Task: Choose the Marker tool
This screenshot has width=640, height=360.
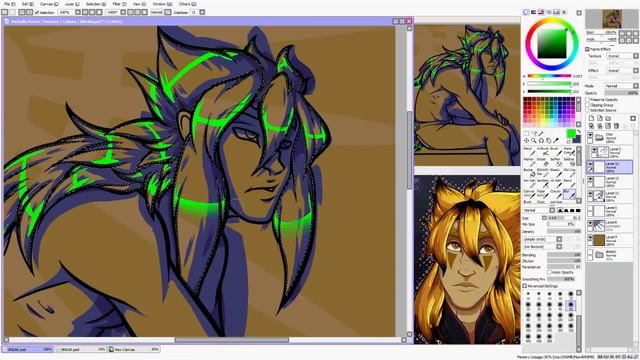Action: coord(529,162)
